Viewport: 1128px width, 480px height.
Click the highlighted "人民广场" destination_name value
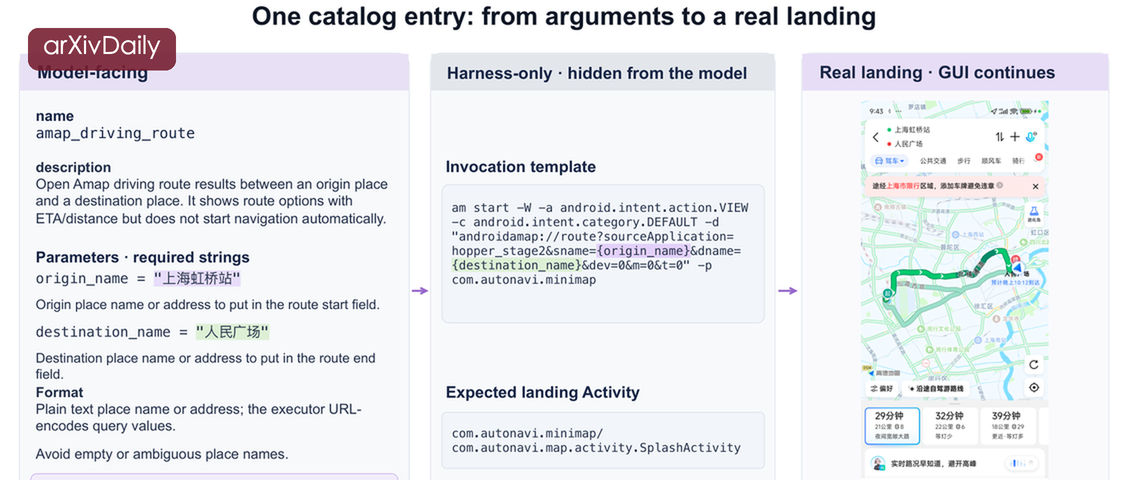pyautogui.click(x=232, y=332)
